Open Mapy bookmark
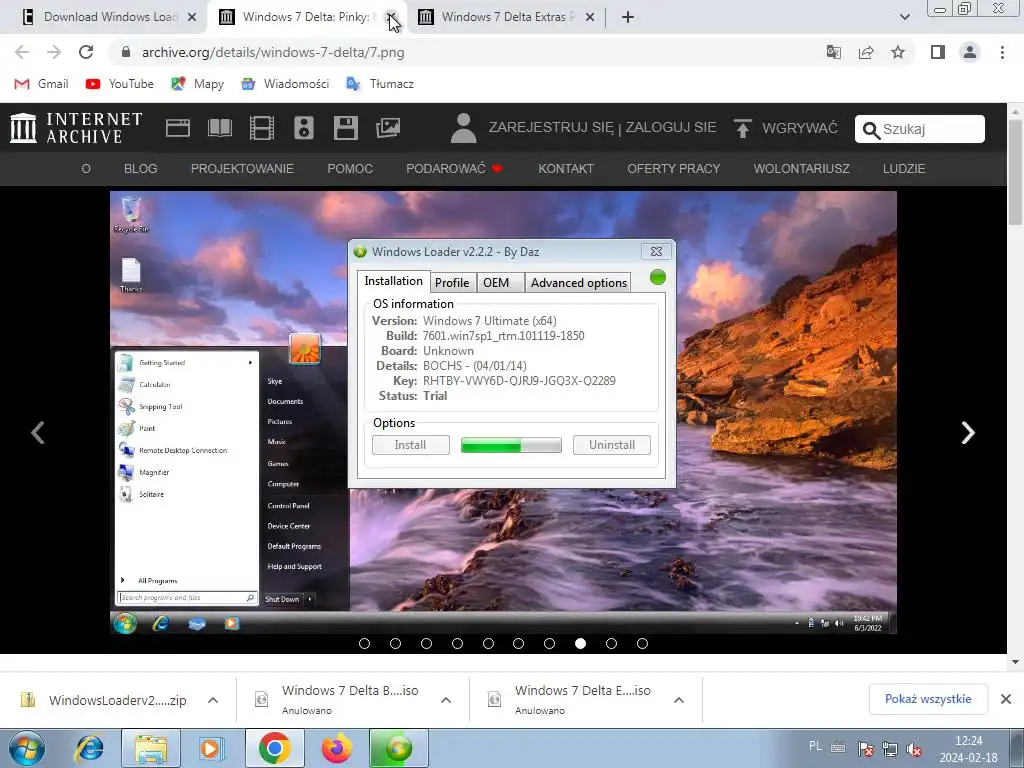The width and height of the screenshot is (1024, 768). tap(197, 84)
